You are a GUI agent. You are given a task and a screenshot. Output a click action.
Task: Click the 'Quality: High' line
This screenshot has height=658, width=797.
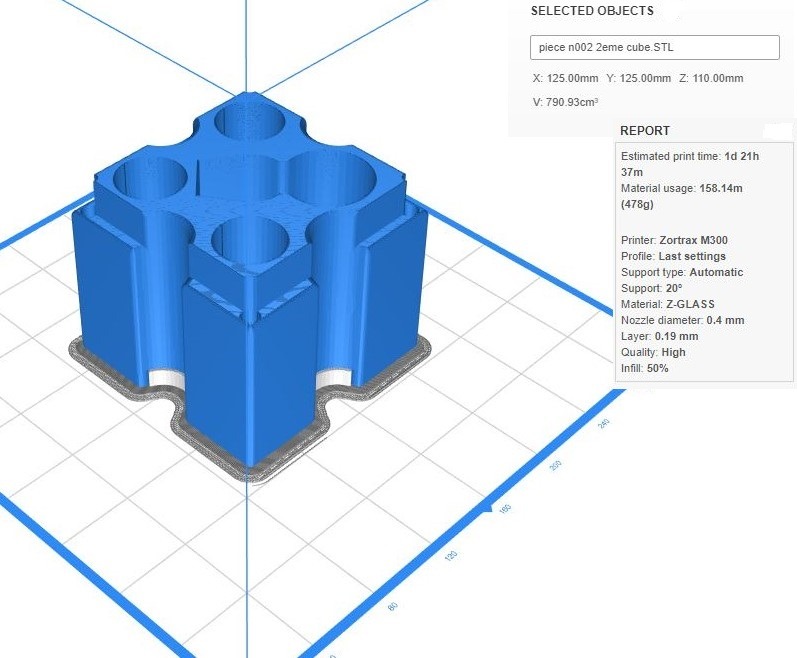point(653,352)
